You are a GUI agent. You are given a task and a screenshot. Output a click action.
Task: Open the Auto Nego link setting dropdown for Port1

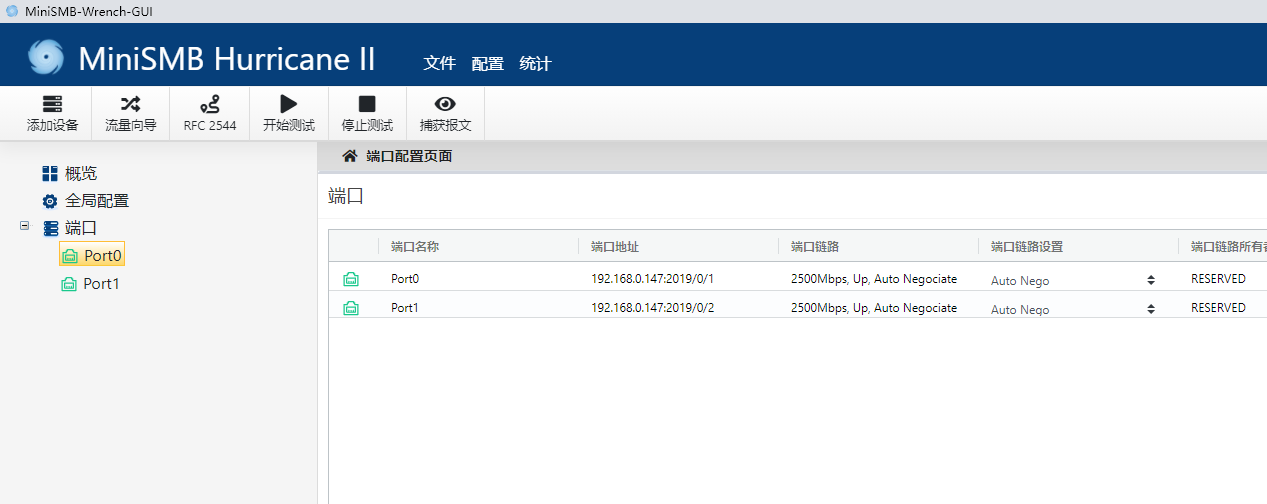coord(1073,309)
